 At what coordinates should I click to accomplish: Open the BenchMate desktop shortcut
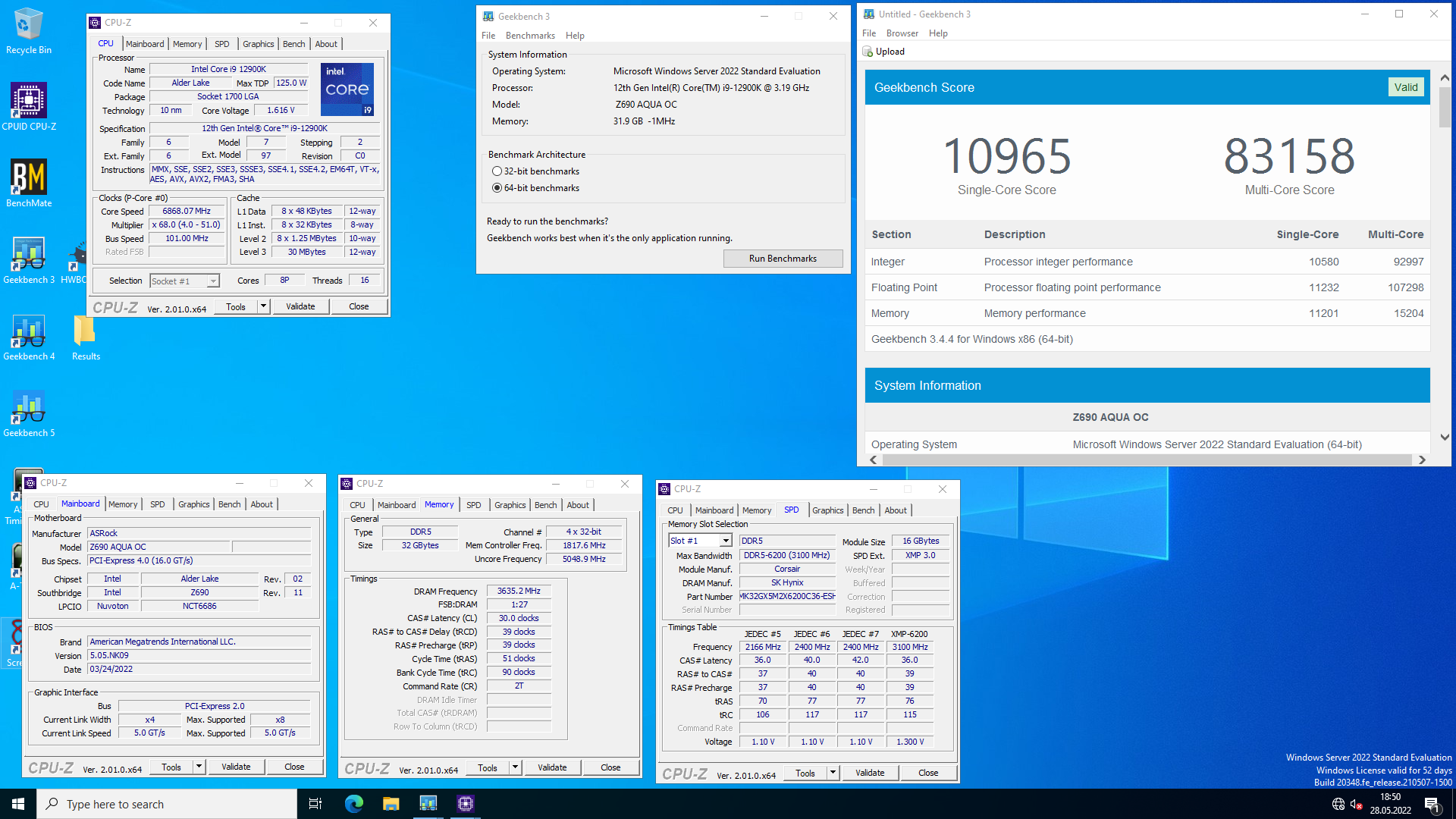point(29,183)
